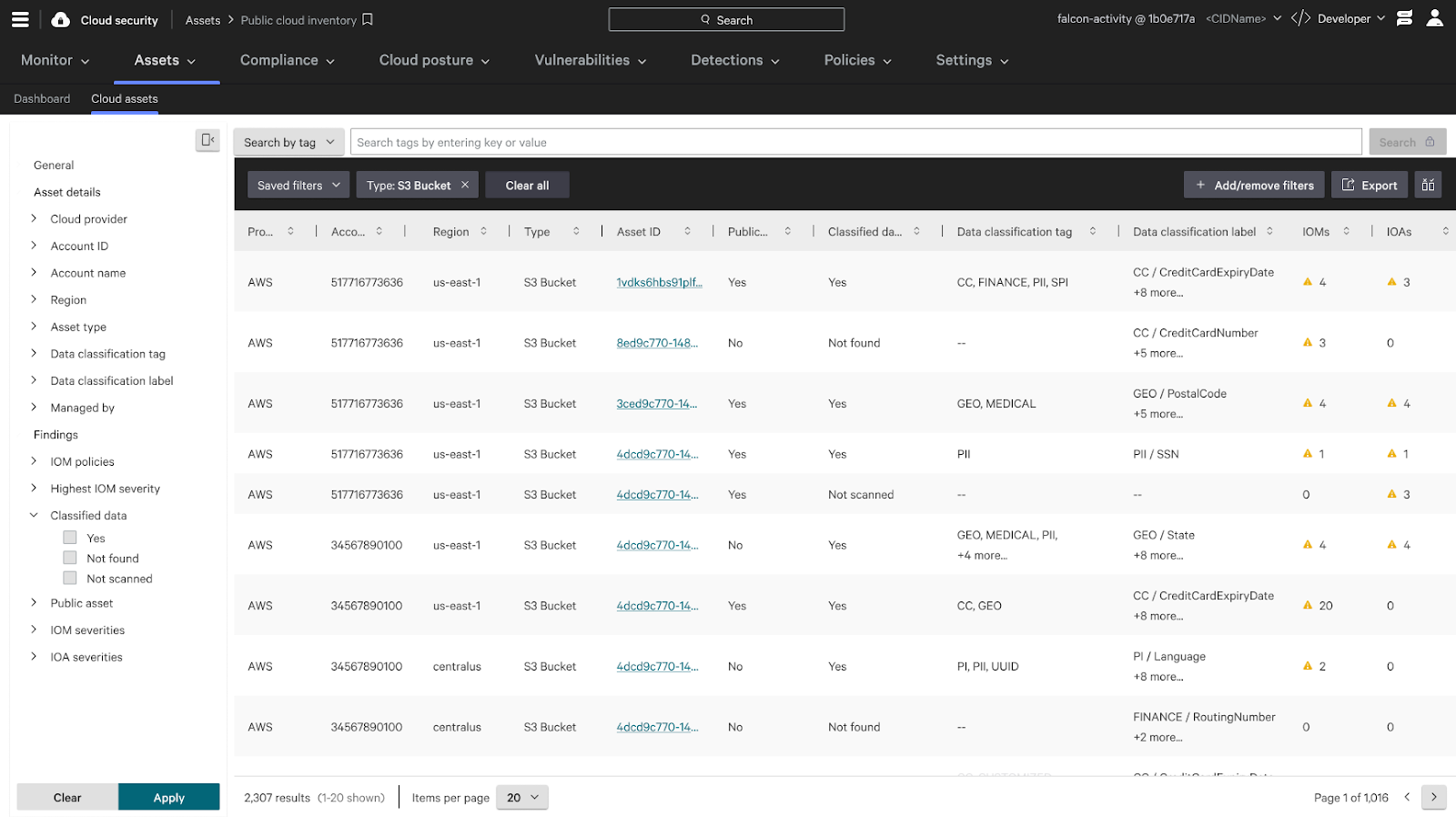Open the Vulnerabilities menu
This screenshot has width=1456, height=817.
click(591, 60)
